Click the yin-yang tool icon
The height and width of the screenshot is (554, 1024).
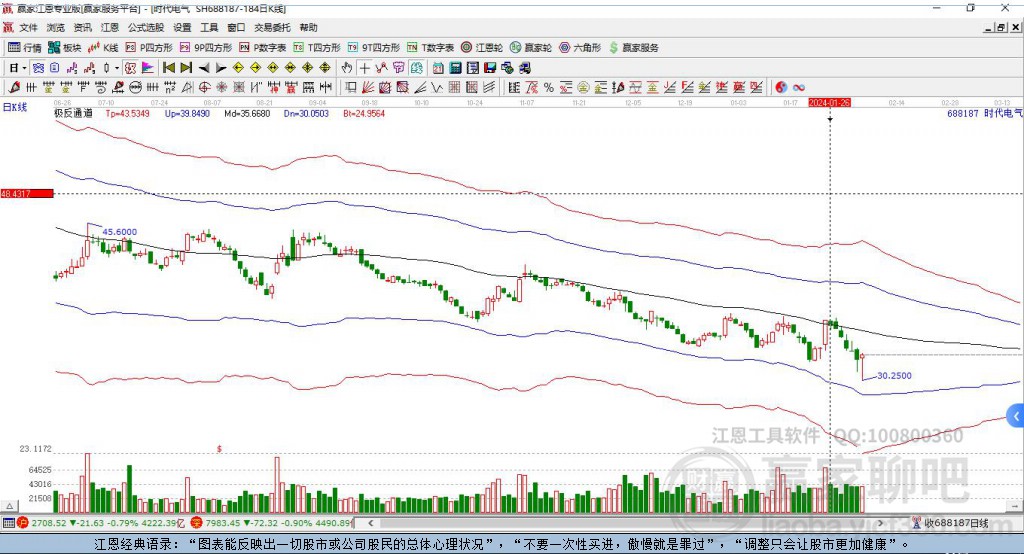coord(781,88)
